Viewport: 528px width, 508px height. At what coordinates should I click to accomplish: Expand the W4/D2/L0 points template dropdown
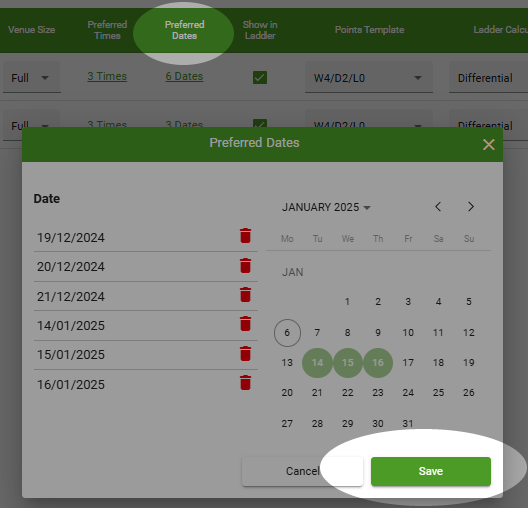[369, 78]
